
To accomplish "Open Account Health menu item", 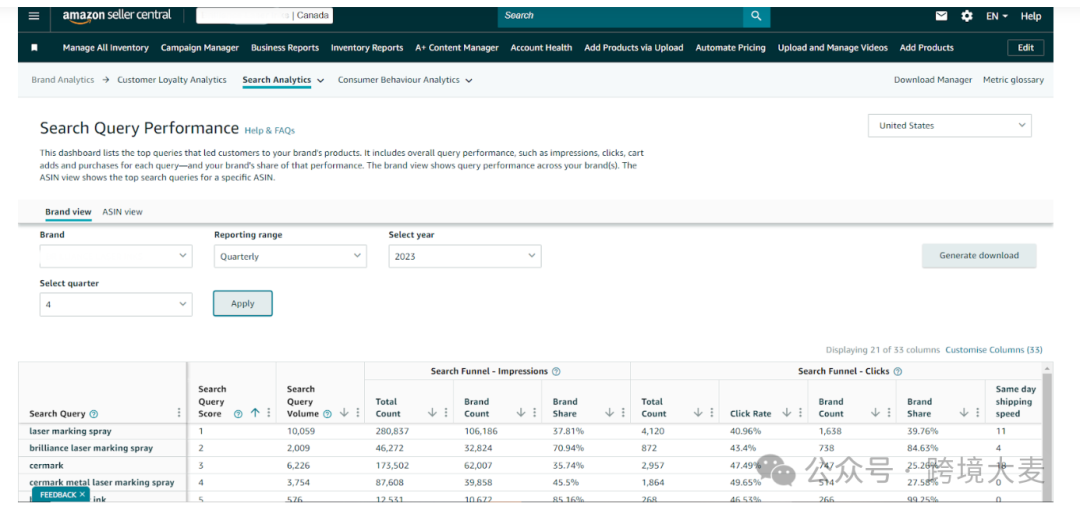I will pyautogui.click(x=541, y=48).
